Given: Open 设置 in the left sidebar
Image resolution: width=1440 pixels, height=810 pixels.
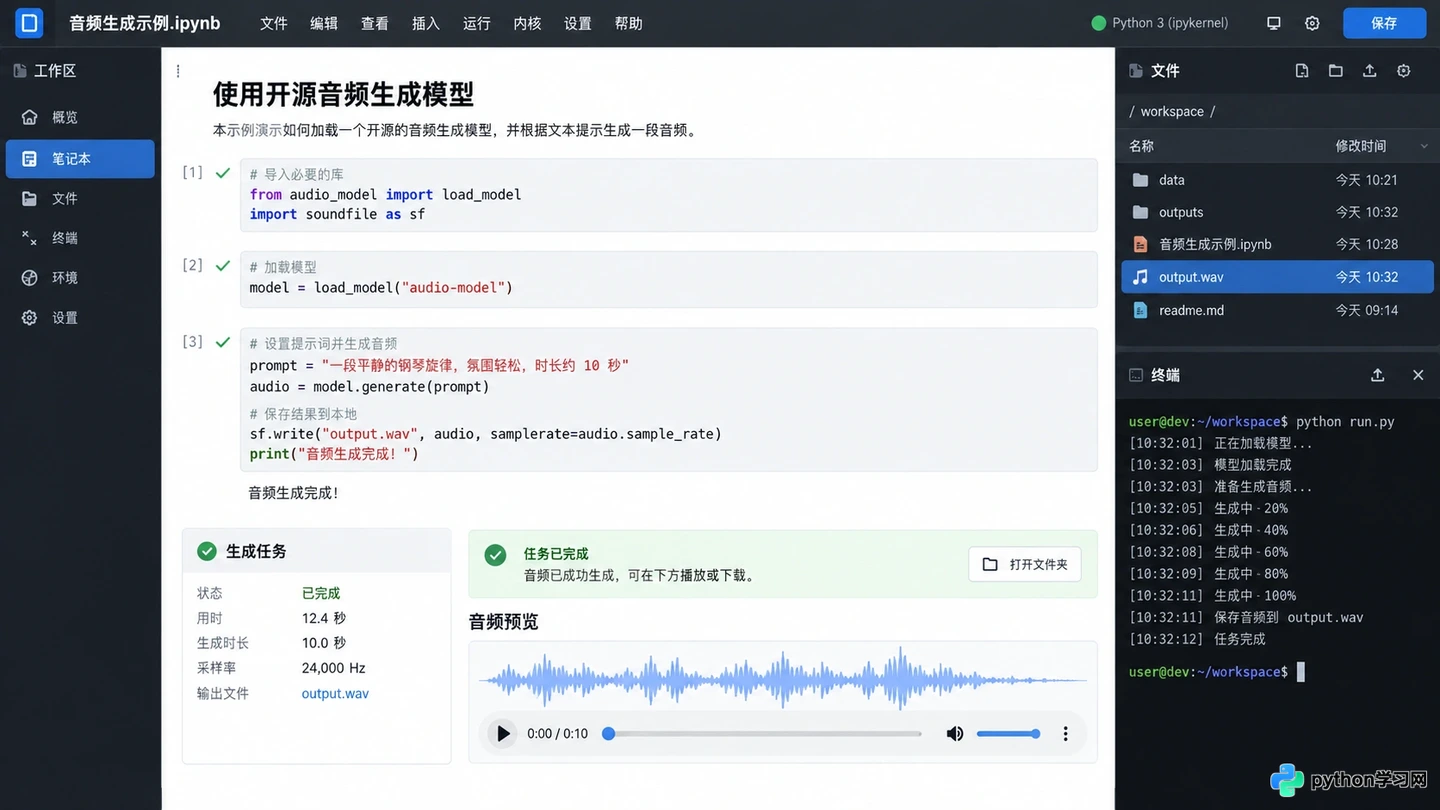Looking at the screenshot, I should pyautogui.click(x=80, y=318).
